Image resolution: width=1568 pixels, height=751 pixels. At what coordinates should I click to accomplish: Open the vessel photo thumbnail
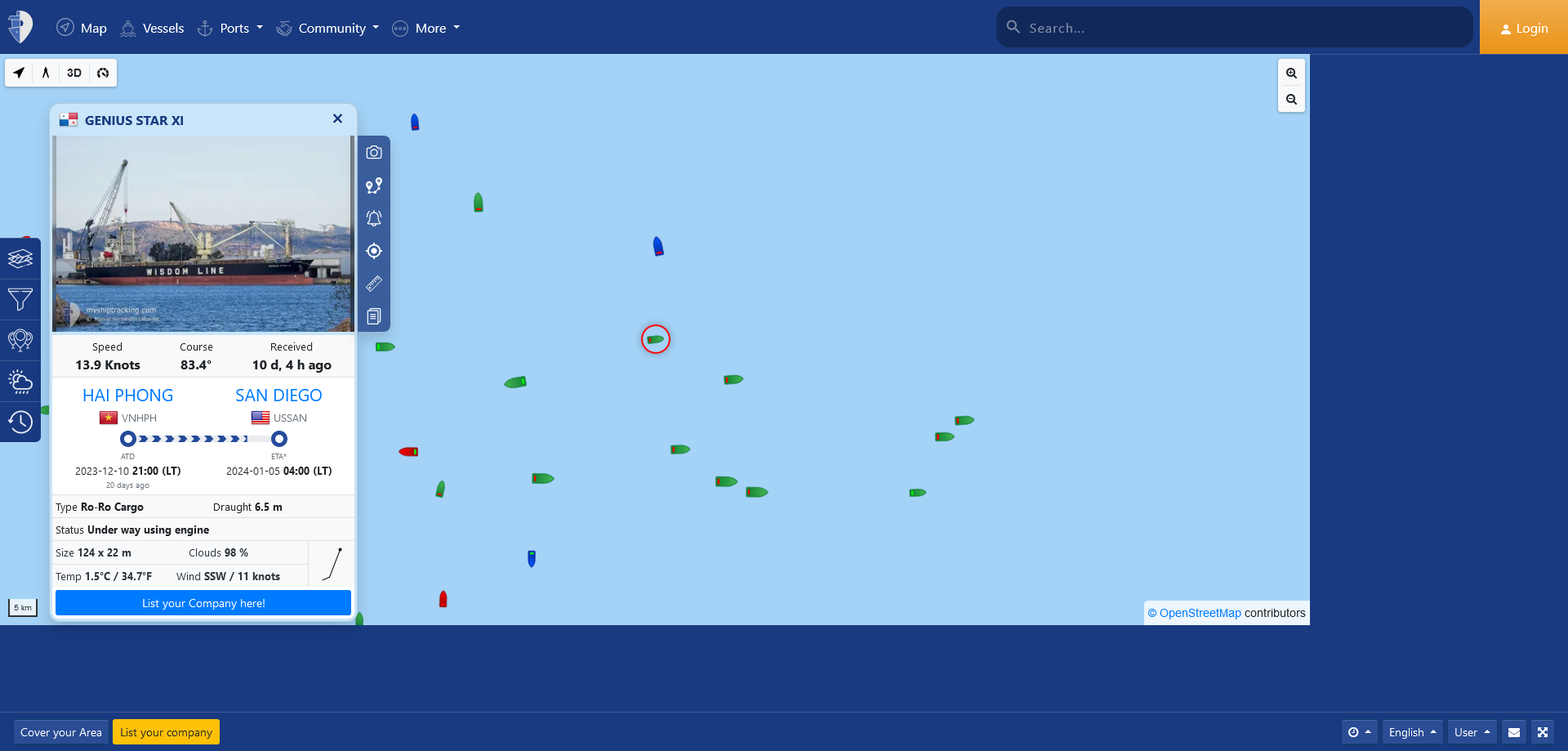point(203,234)
